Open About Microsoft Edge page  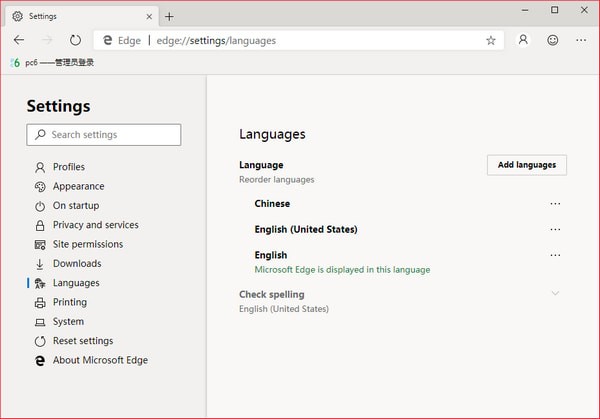coord(100,360)
